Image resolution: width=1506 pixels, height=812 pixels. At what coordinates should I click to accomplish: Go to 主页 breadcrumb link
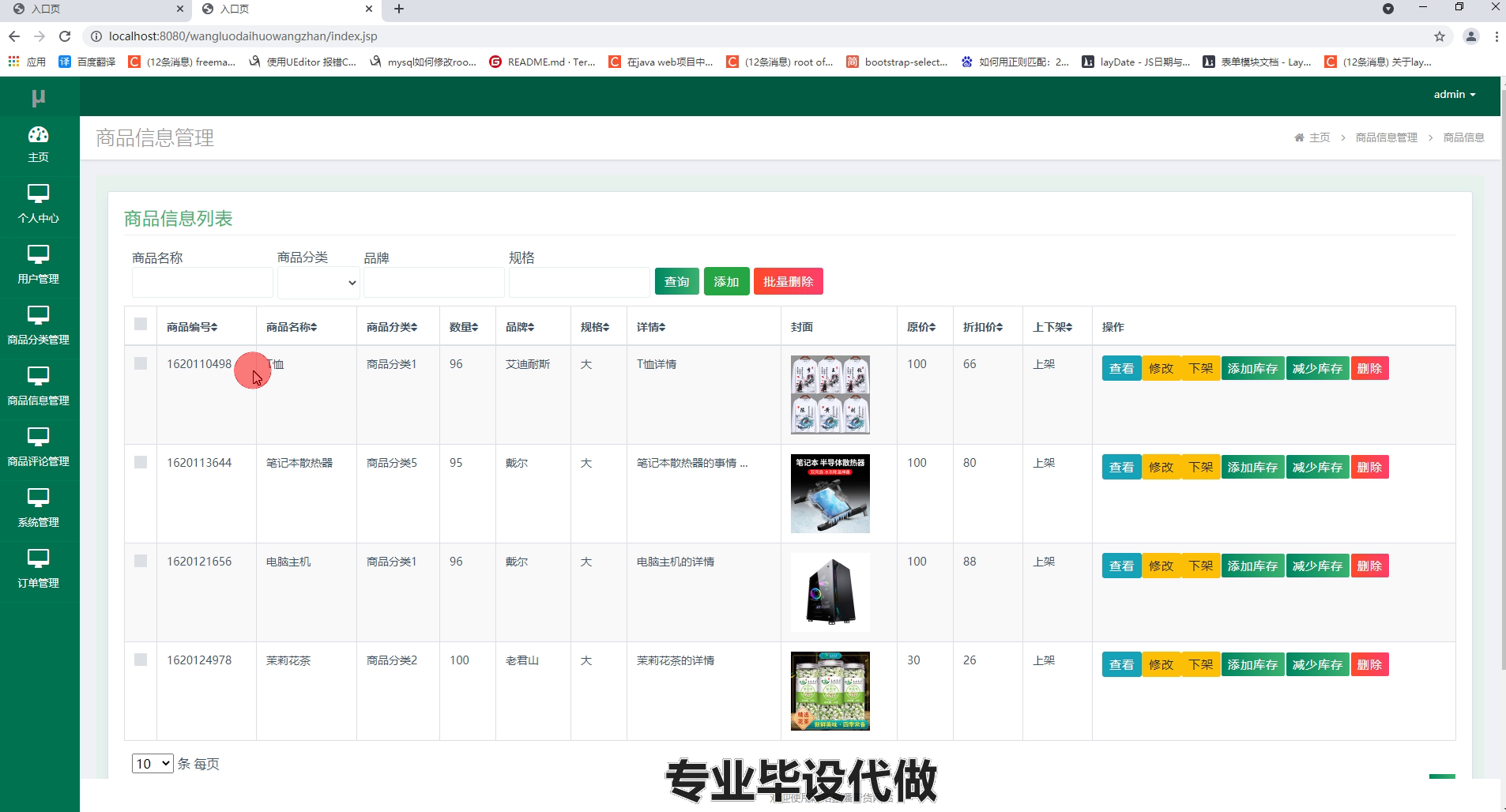1320,137
